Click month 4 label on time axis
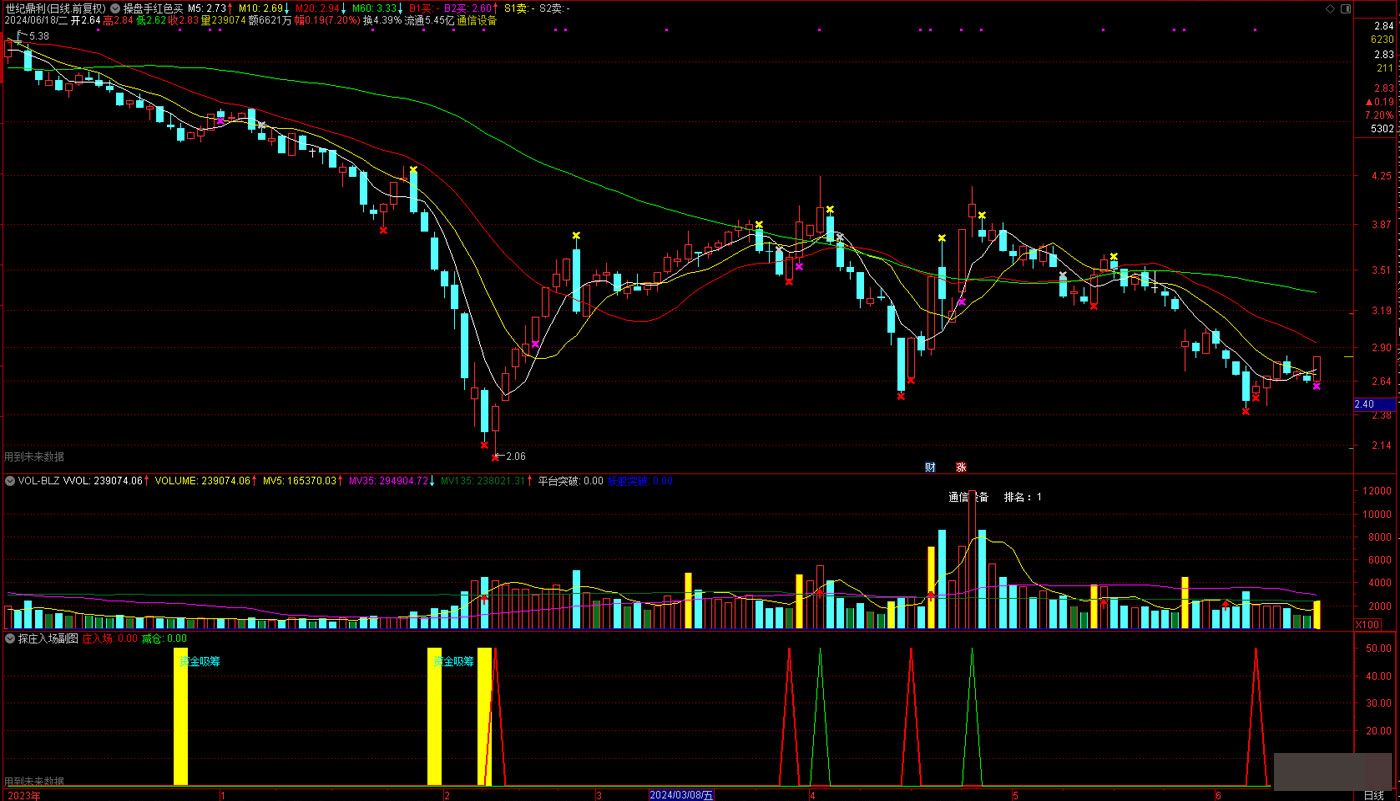Viewport: 1400px width, 801px height. [812, 796]
